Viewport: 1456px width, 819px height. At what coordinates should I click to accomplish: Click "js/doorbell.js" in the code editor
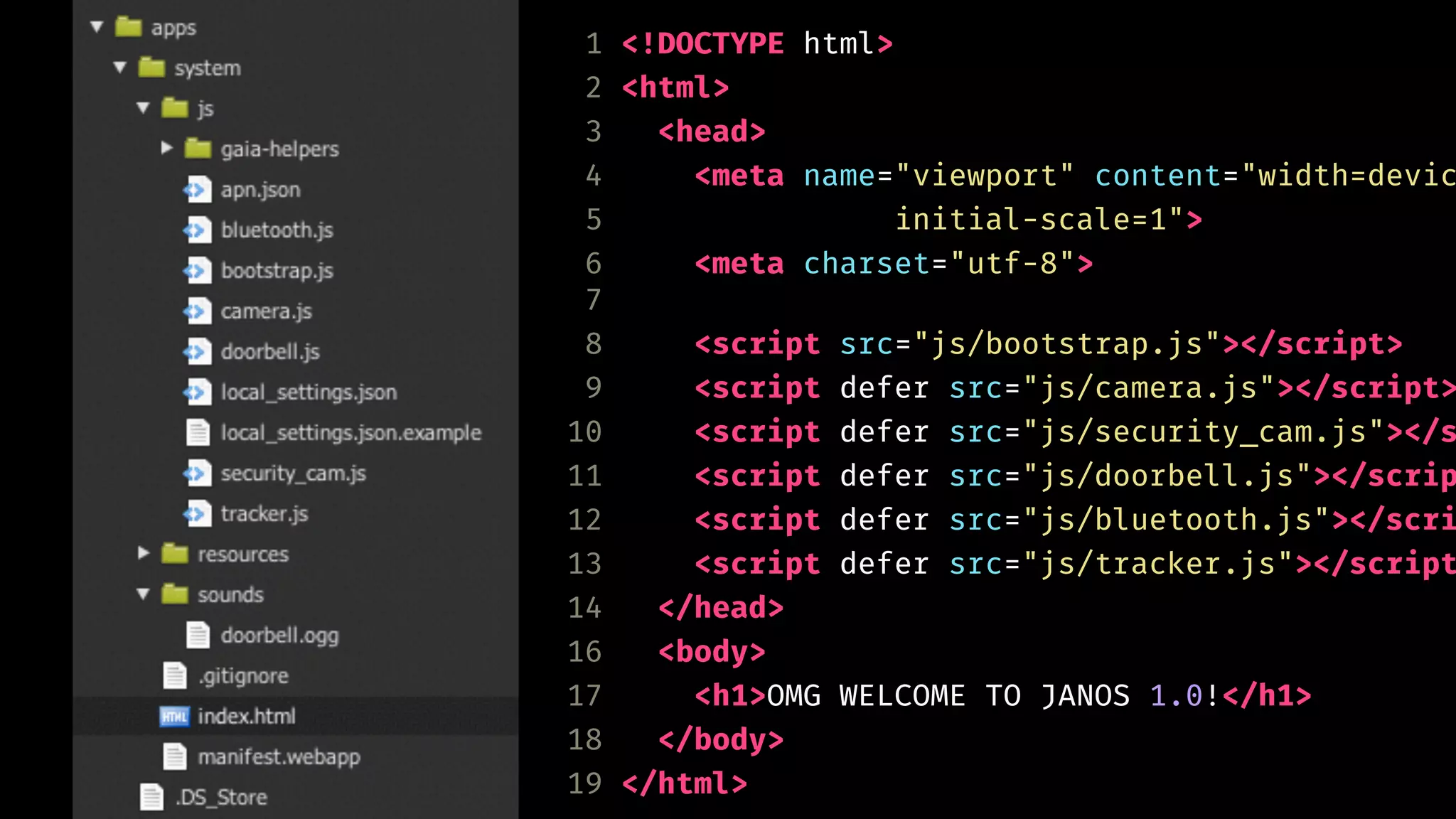click(1167, 476)
